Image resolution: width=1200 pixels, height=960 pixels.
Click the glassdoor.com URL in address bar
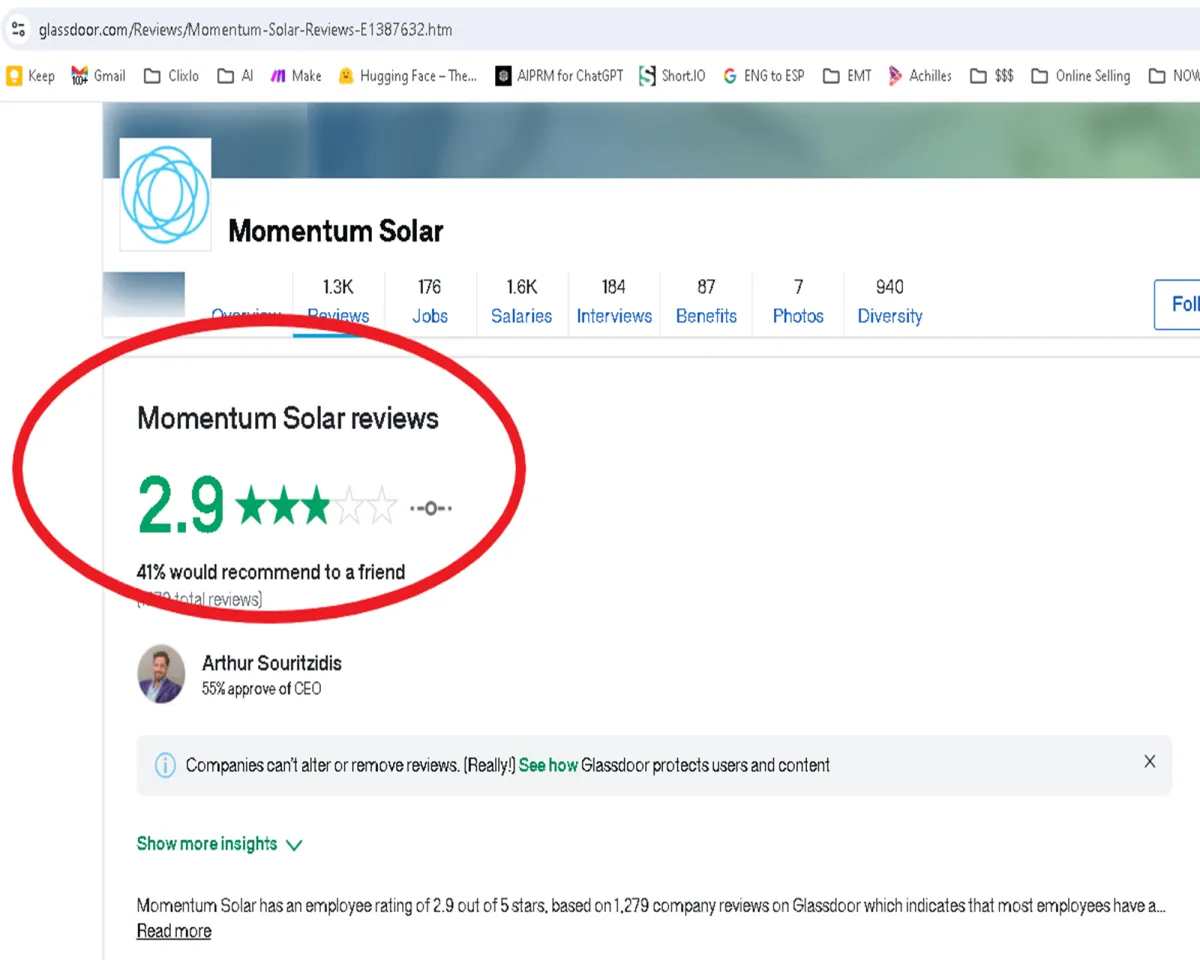pos(245,30)
